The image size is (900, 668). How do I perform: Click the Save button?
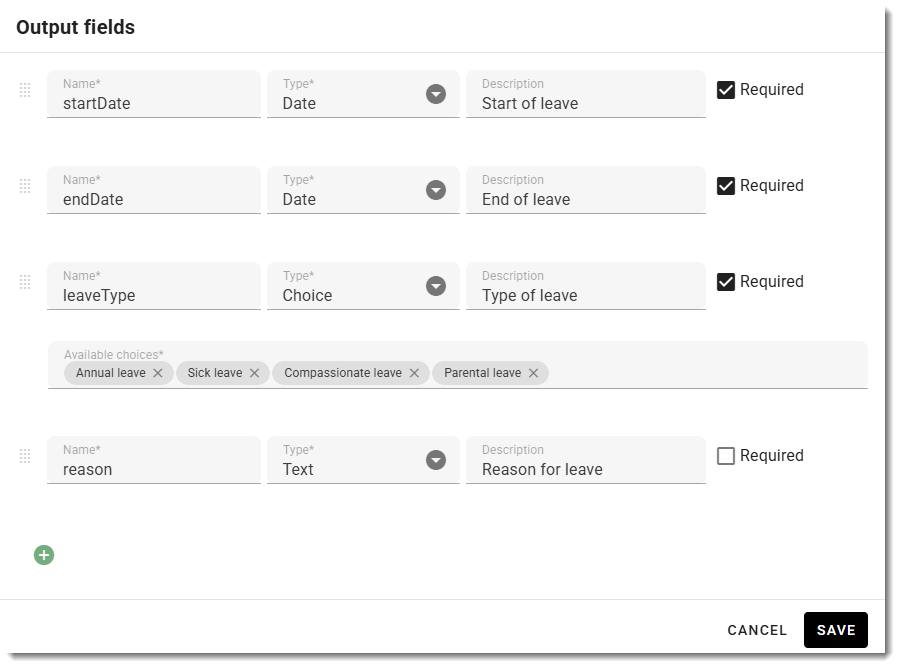coord(836,630)
